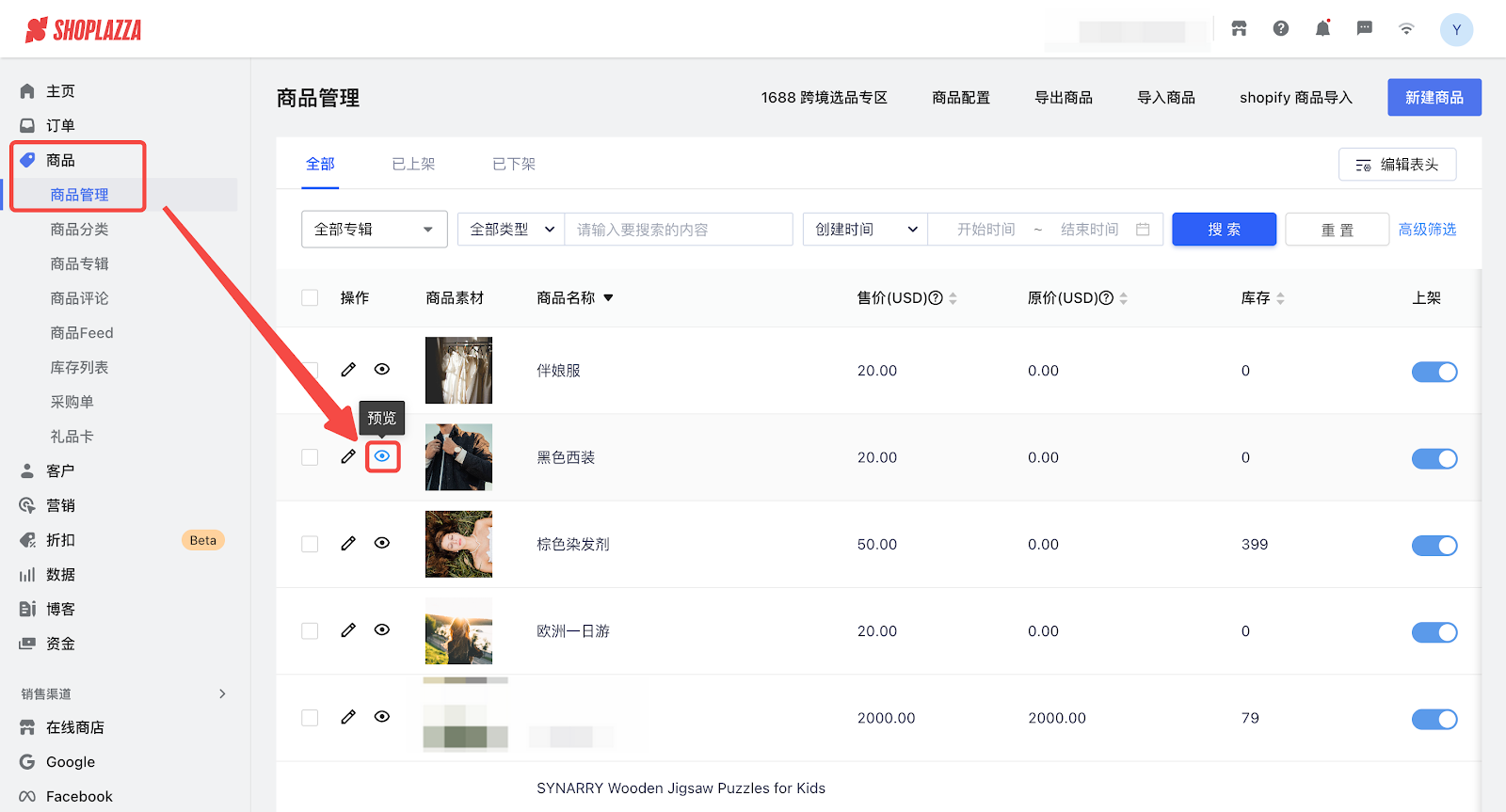
Task: Tick the select-all checkbox in table header
Action: [310, 298]
